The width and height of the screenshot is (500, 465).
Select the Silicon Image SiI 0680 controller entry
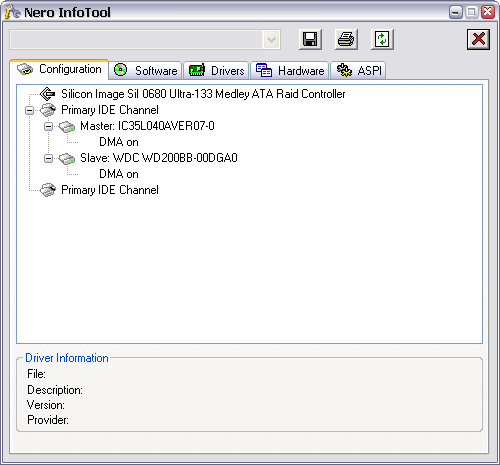pos(203,94)
